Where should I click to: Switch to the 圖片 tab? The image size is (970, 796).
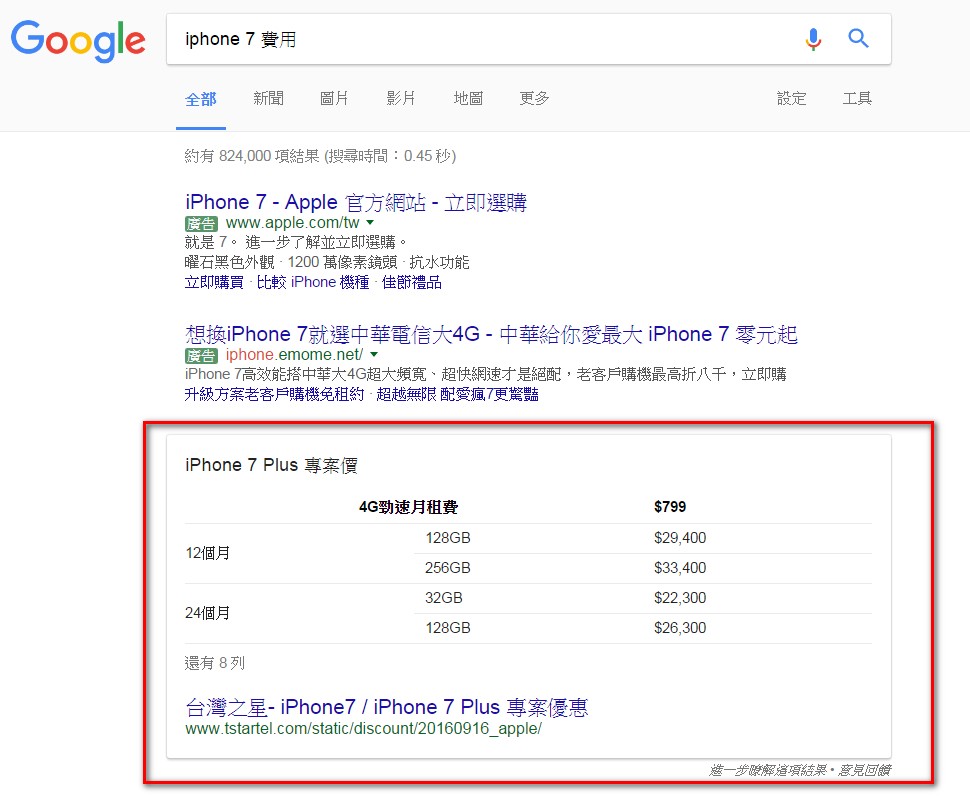point(334,98)
